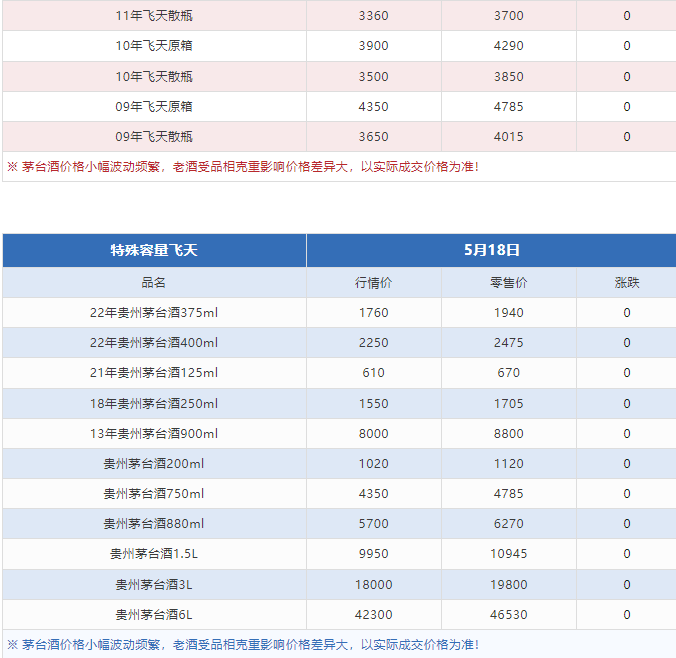This screenshot has height=658, width=676.
Task: Click 4785 price in 贵州茅台酒750ml row
Action: (x=508, y=494)
